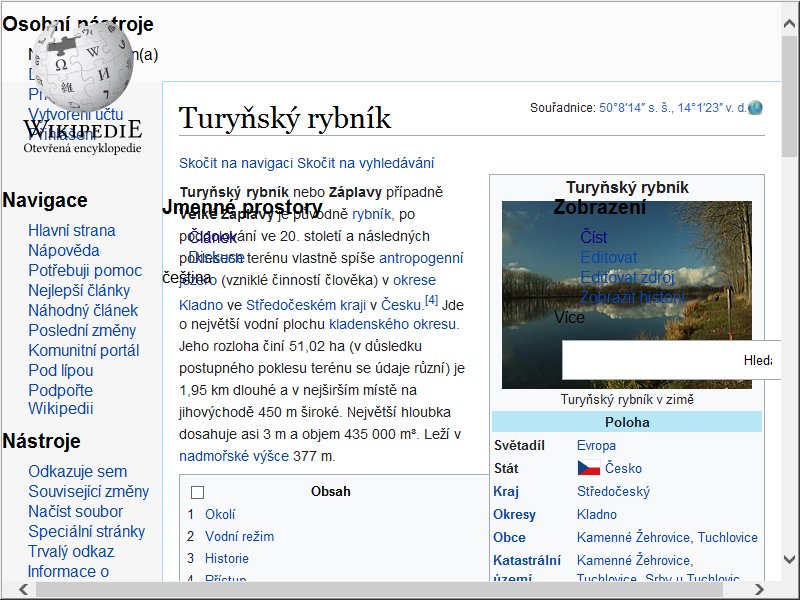This screenshot has height=600, width=800.
Task: Open the antropogenní link
Action: [421, 258]
